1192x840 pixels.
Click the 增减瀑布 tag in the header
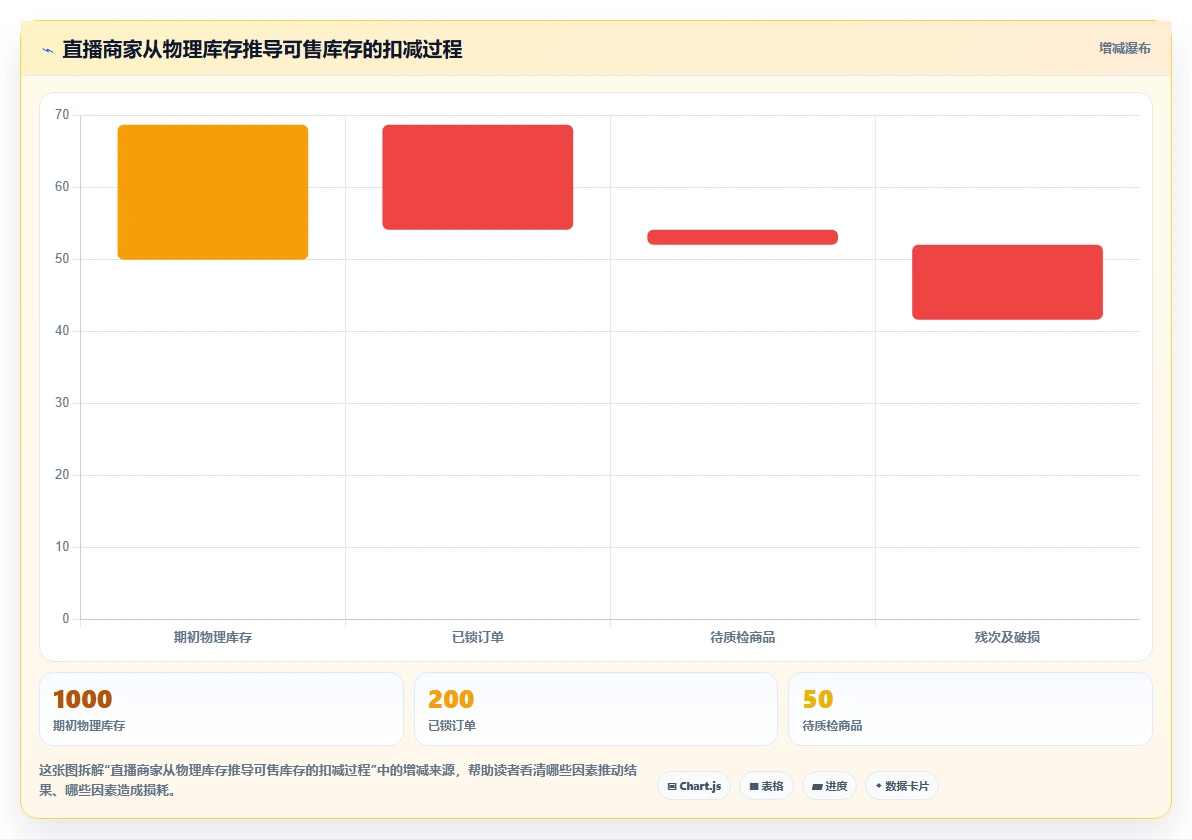point(1124,49)
